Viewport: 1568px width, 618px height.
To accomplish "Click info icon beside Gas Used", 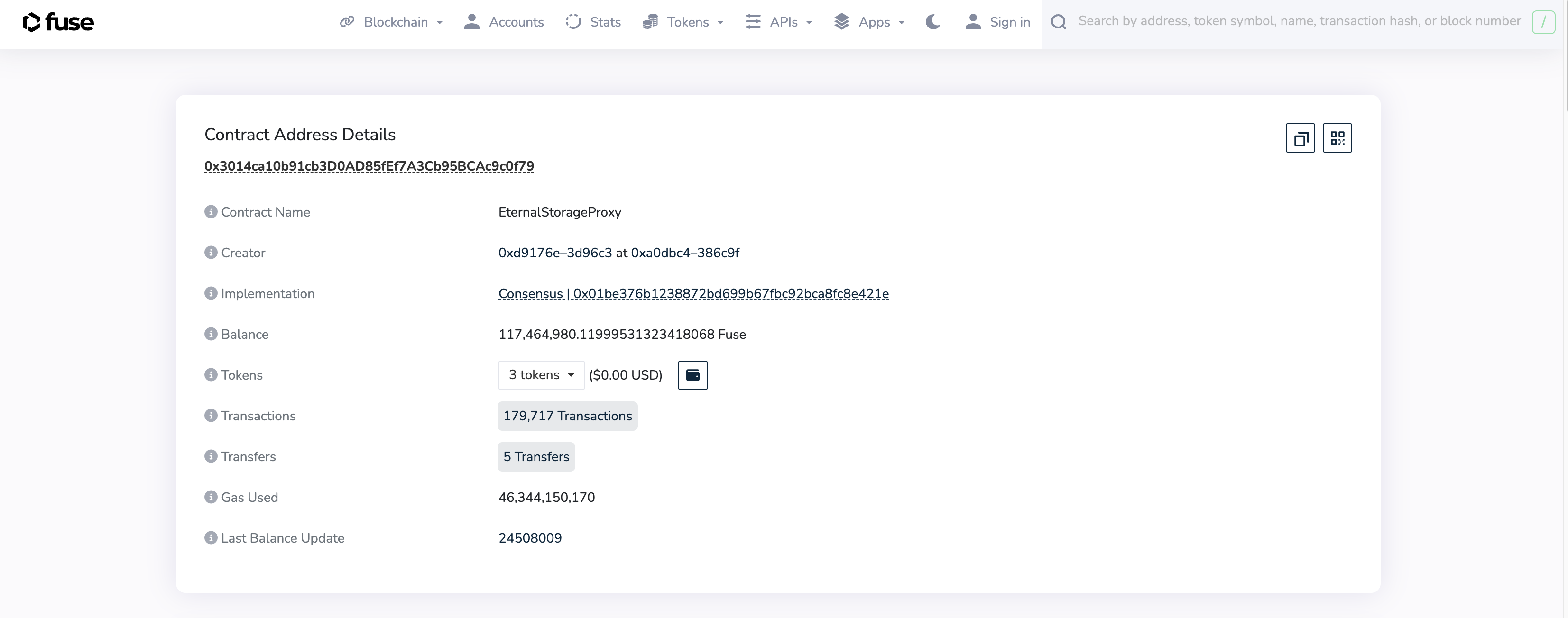I will click(211, 498).
